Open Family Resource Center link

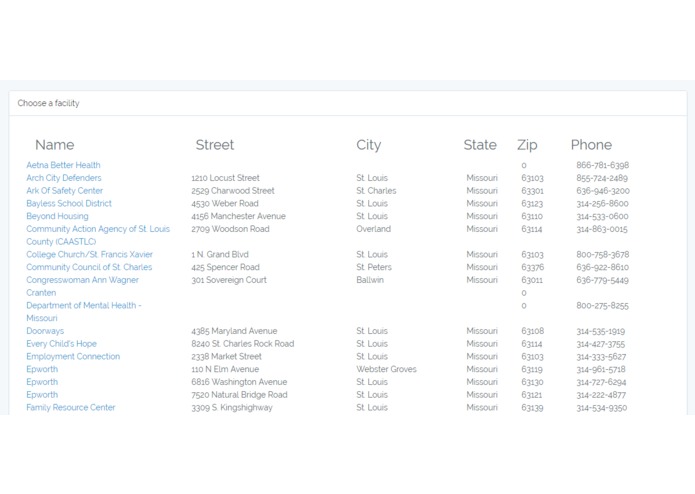coord(70,408)
